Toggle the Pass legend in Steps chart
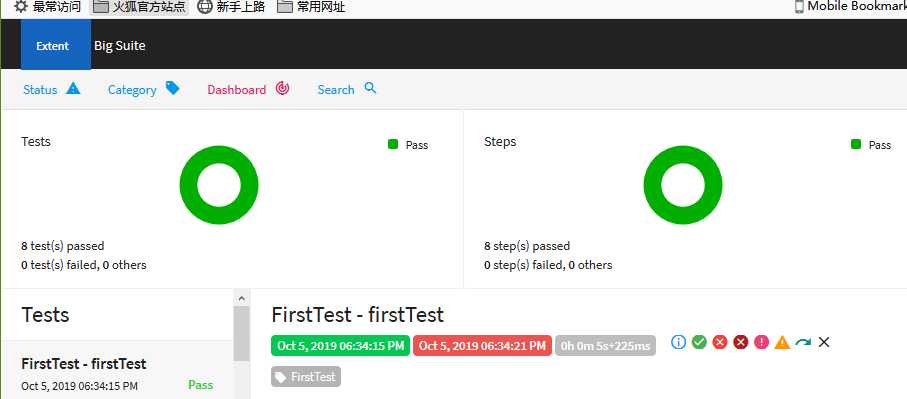Screen dimensions: 907x399 [x=871, y=145]
